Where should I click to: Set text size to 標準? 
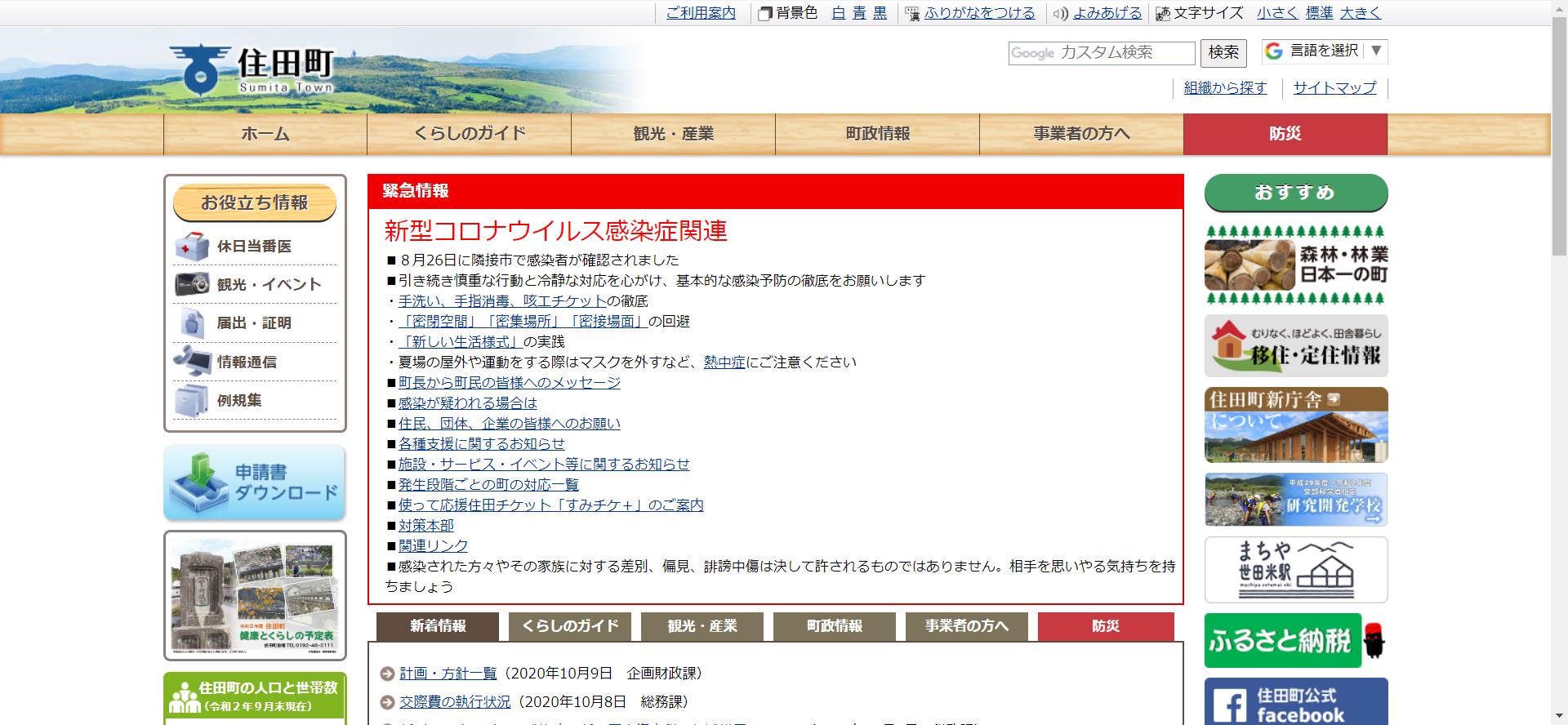1320,13
